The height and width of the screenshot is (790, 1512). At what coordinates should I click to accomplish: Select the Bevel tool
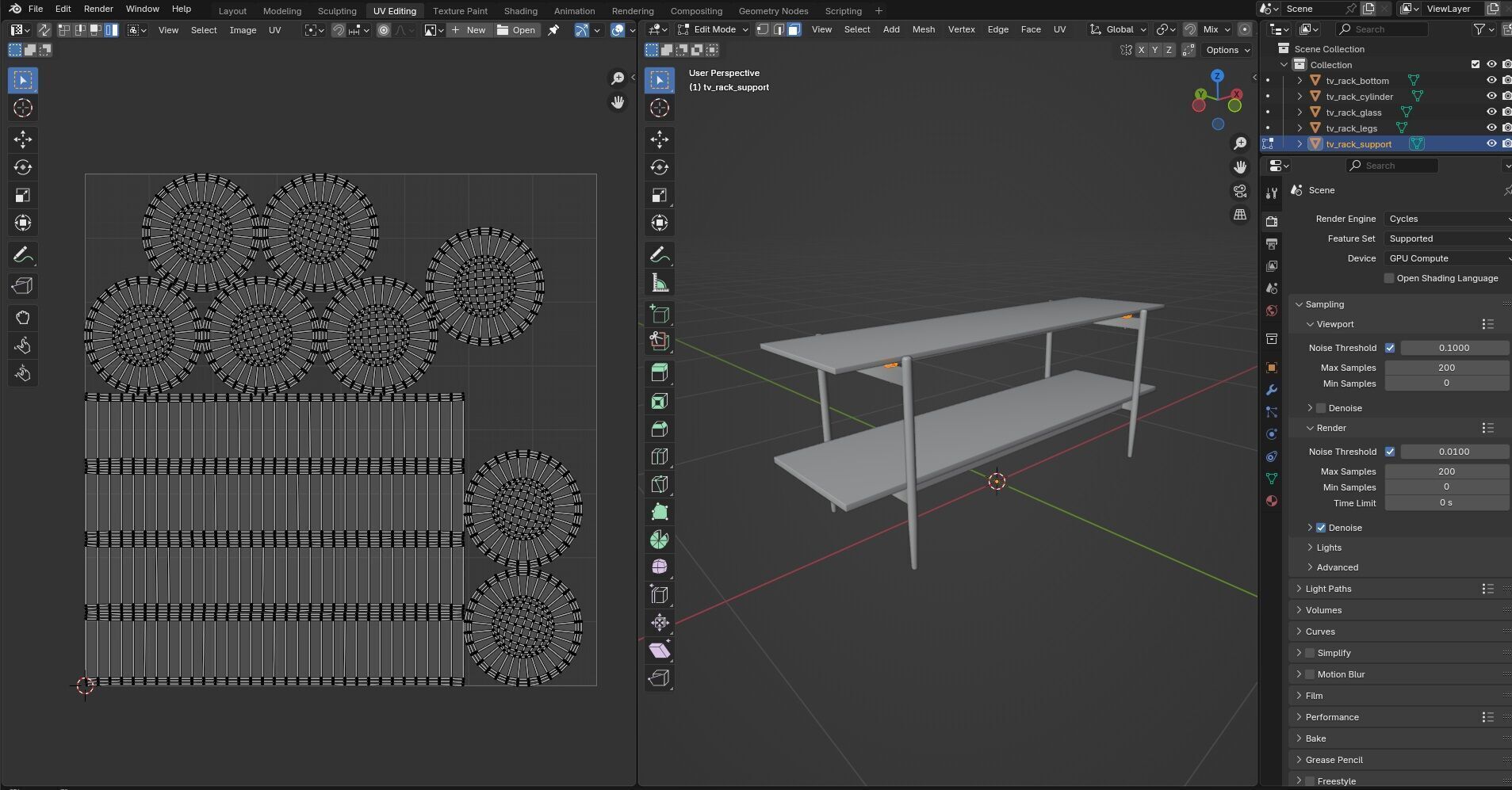pyautogui.click(x=660, y=429)
